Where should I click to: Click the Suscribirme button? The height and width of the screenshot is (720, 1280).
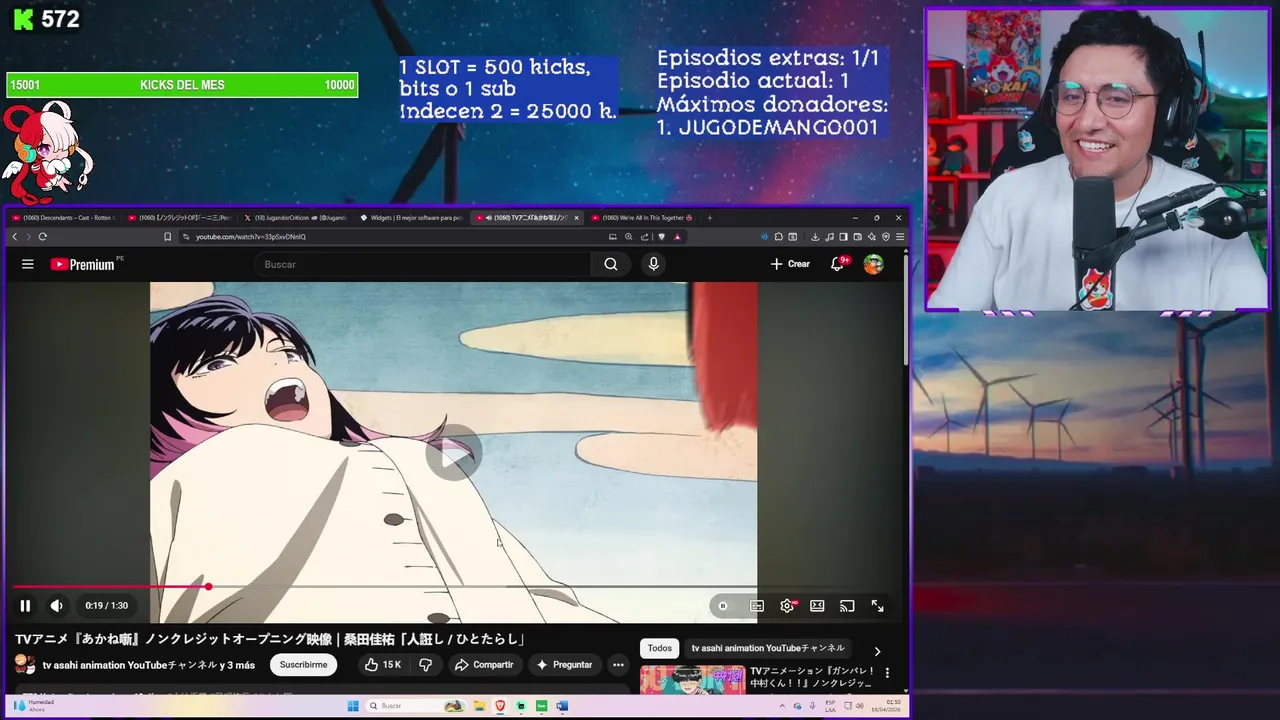click(303, 665)
